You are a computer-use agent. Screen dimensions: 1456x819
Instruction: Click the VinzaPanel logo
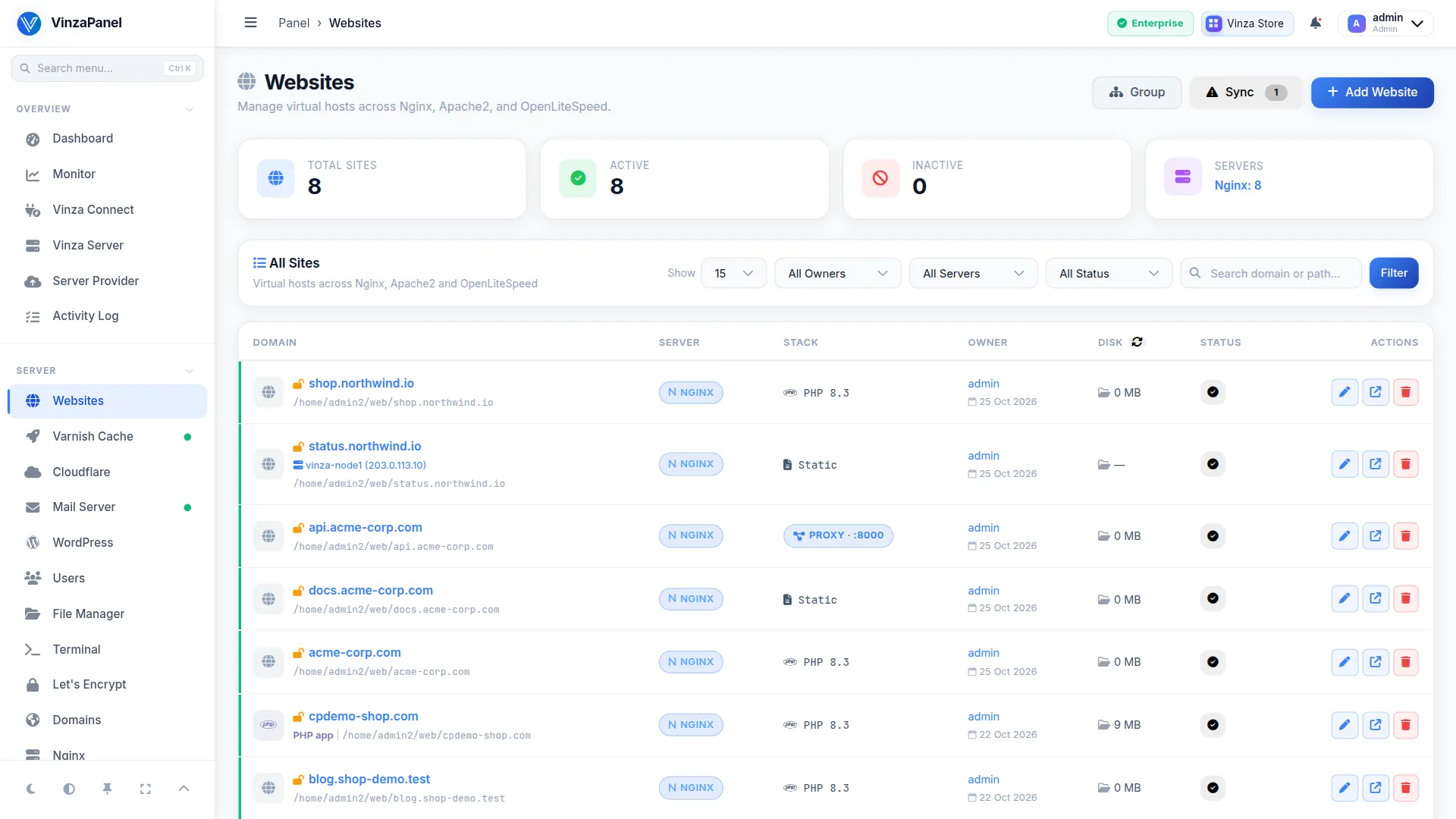click(x=69, y=23)
